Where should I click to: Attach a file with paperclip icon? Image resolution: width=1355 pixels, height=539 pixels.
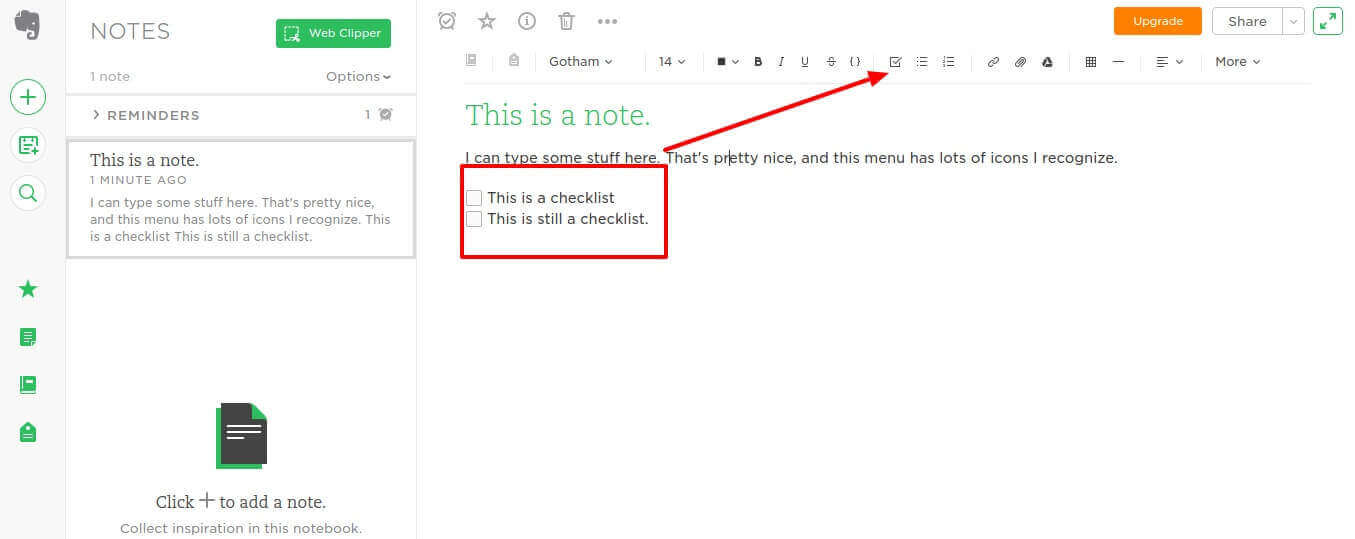click(x=1020, y=62)
